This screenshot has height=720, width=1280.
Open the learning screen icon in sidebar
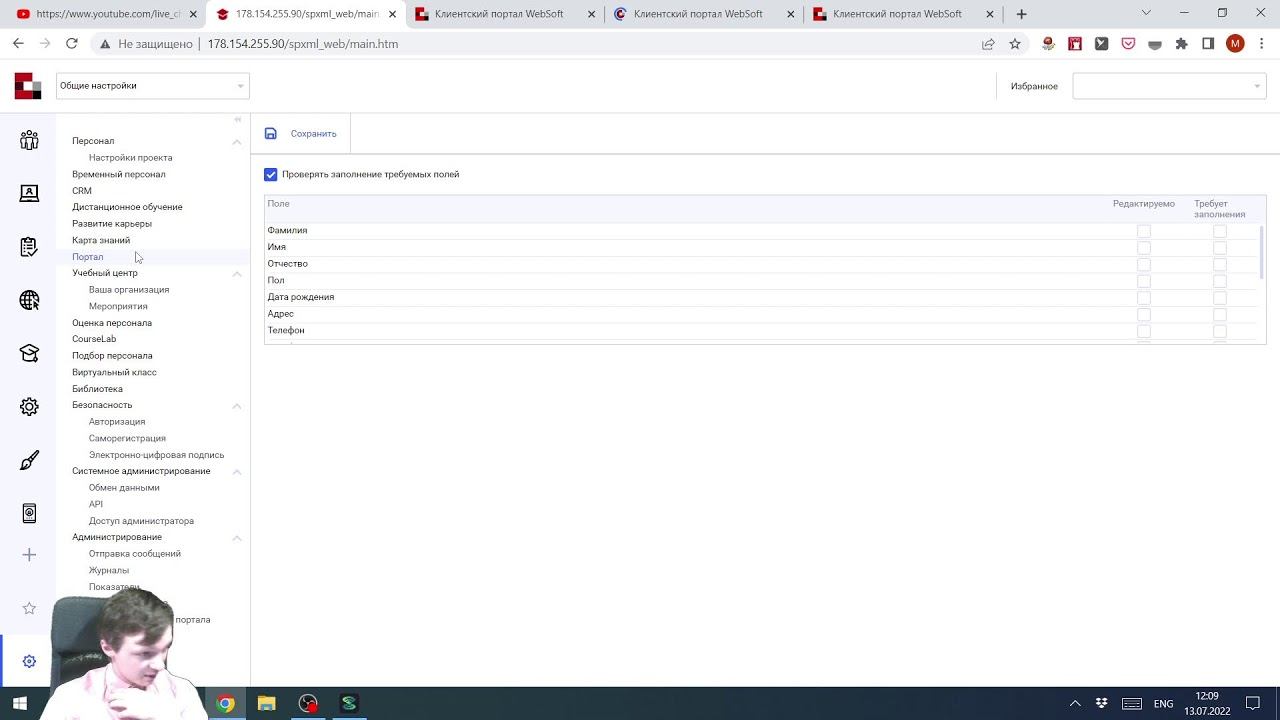click(29, 193)
